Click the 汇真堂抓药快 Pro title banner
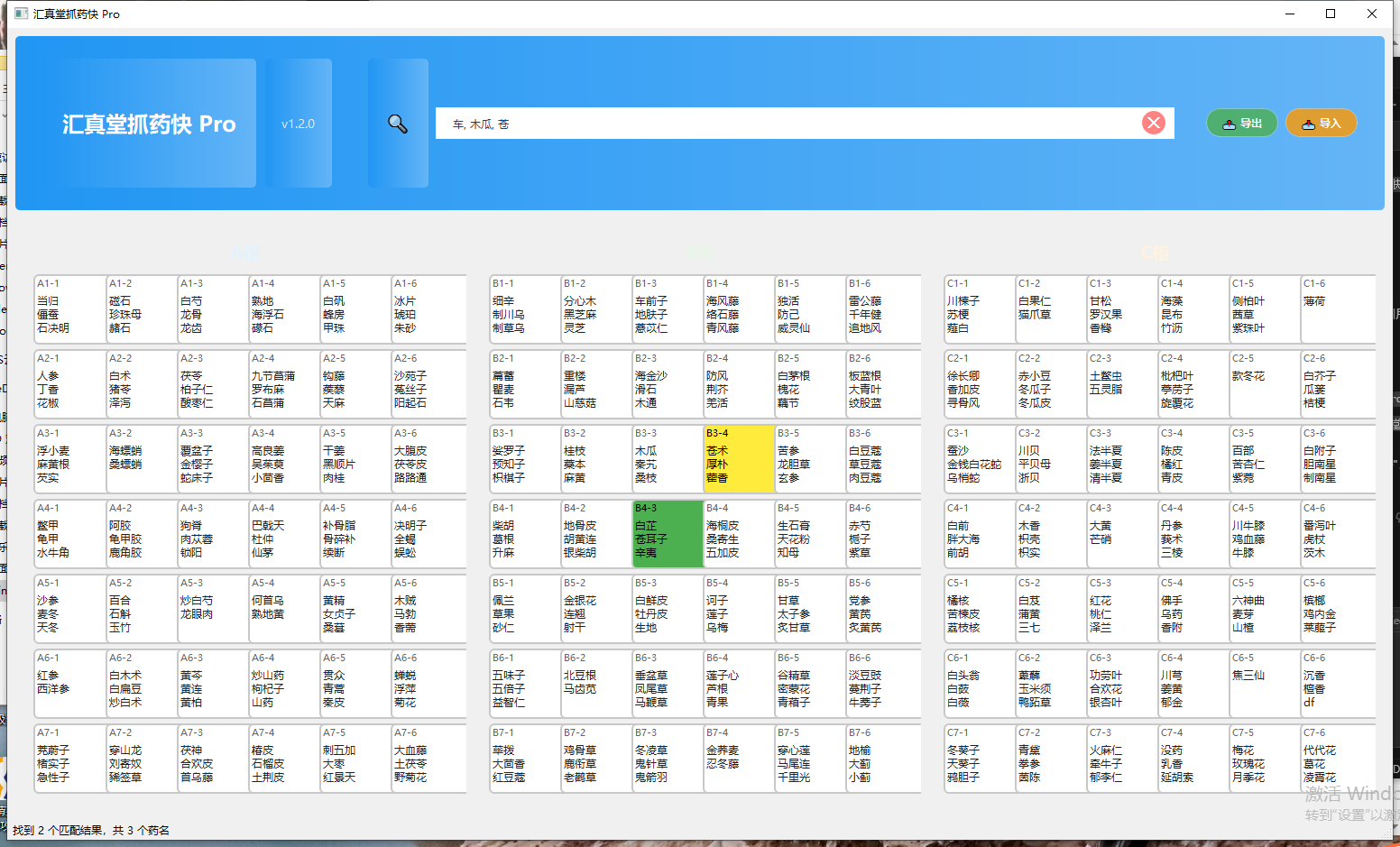The width and height of the screenshot is (1400, 847). pos(149,124)
